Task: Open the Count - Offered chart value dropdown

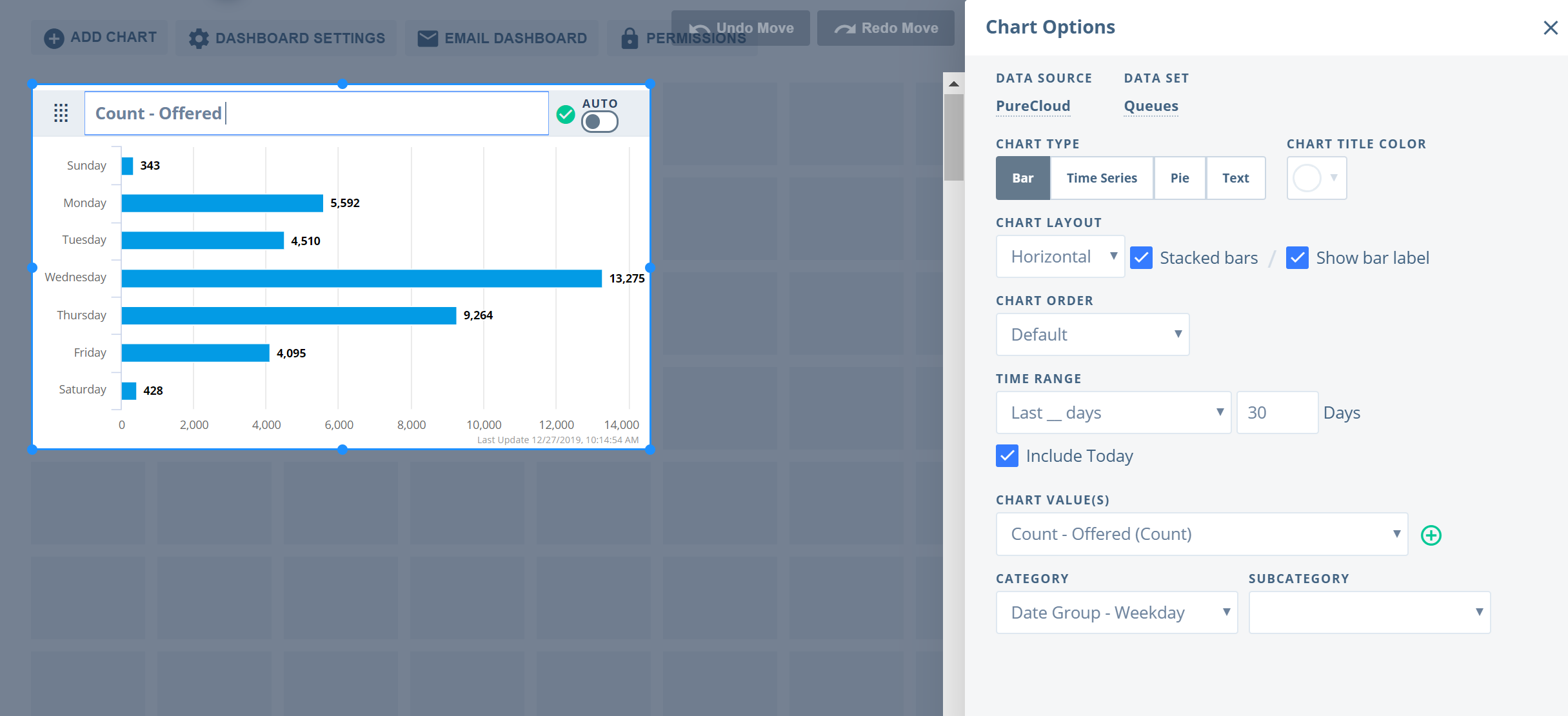Action: [1202, 534]
